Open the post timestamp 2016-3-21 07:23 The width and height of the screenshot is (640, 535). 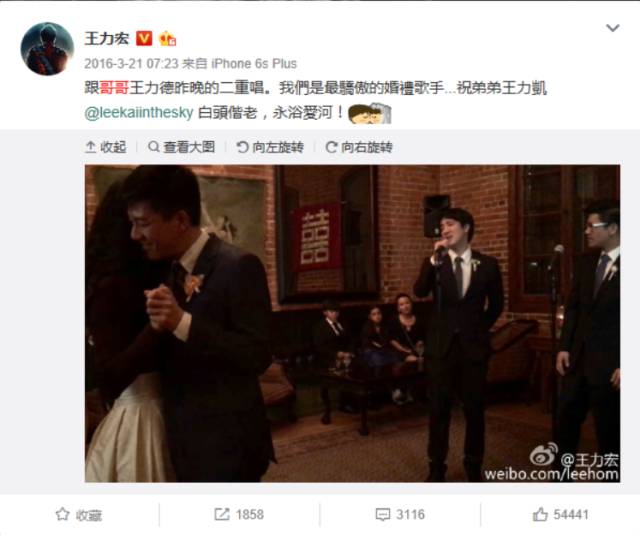click(131, 64)
